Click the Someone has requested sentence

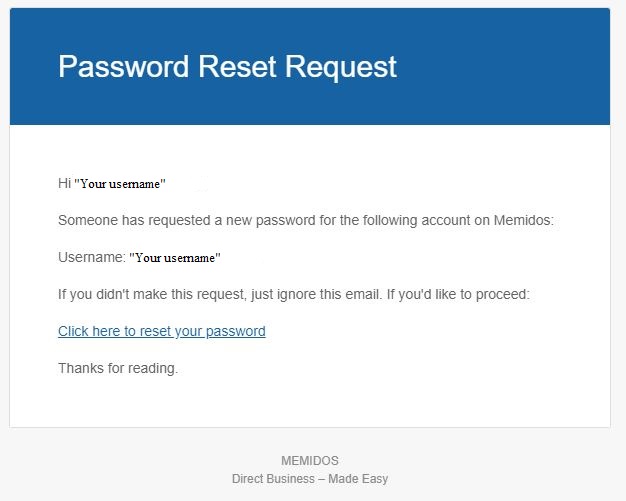coord(306,220)
